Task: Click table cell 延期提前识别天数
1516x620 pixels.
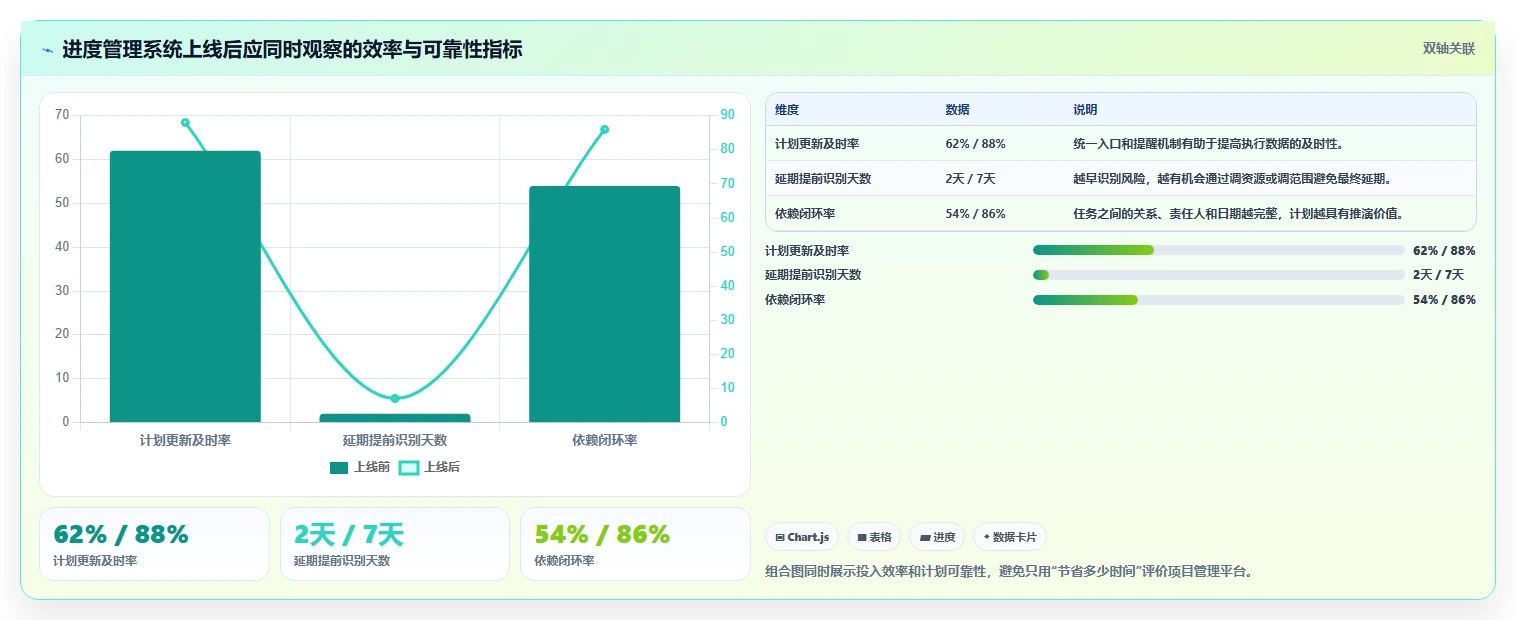Action: 823,179
